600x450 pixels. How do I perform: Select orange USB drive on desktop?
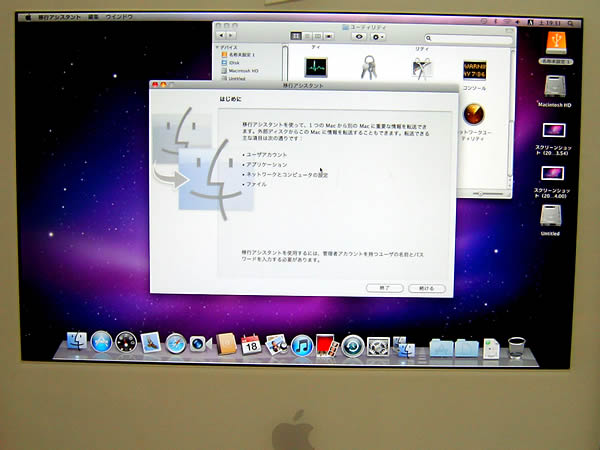(x=556, y=43)
